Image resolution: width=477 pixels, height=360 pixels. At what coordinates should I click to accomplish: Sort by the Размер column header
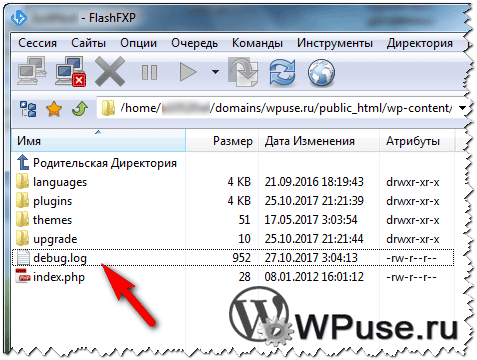pyautogui.click(x=222, y=141)
